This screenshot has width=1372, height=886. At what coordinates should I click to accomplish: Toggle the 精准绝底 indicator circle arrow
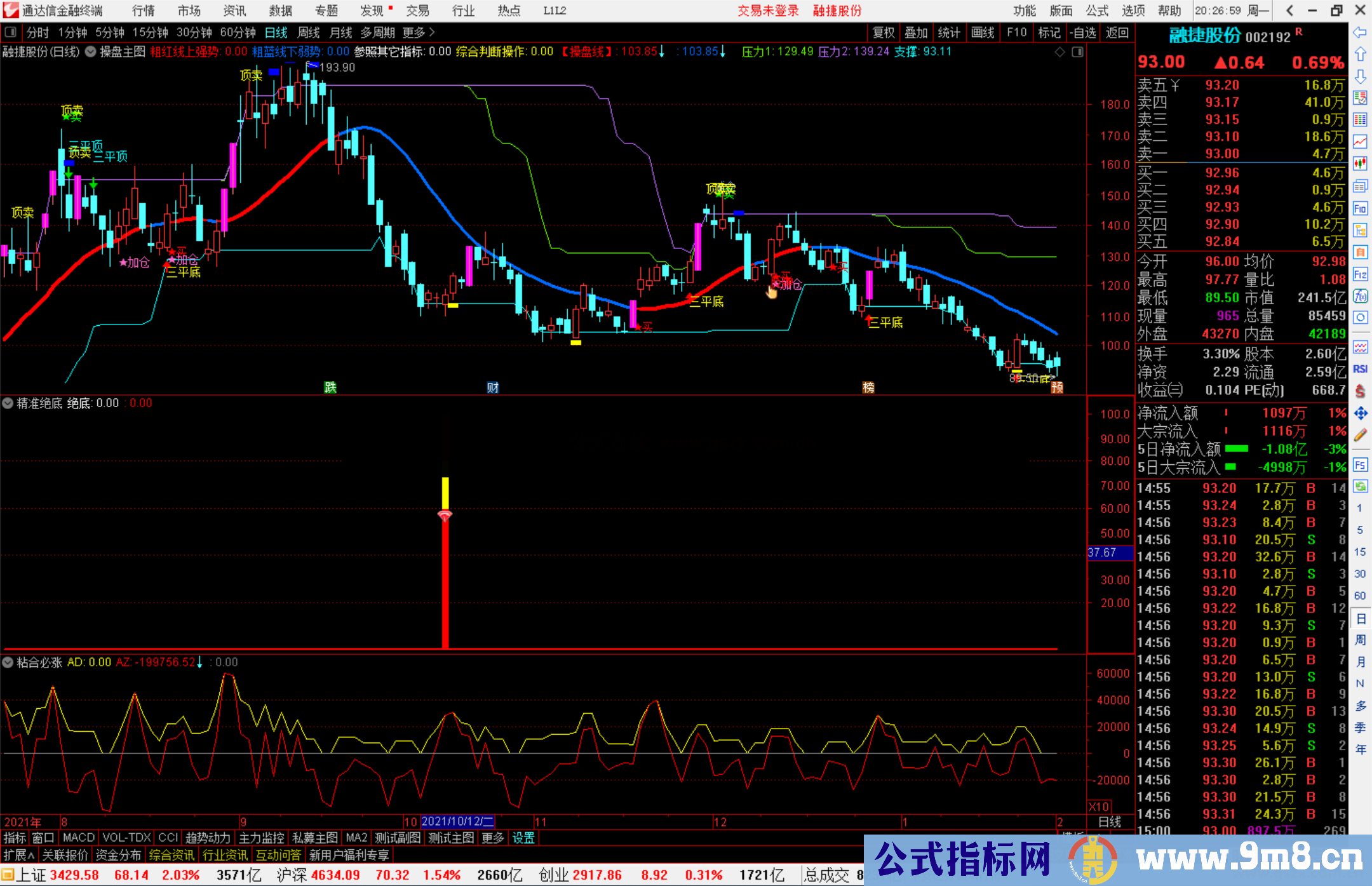[8, 403]
